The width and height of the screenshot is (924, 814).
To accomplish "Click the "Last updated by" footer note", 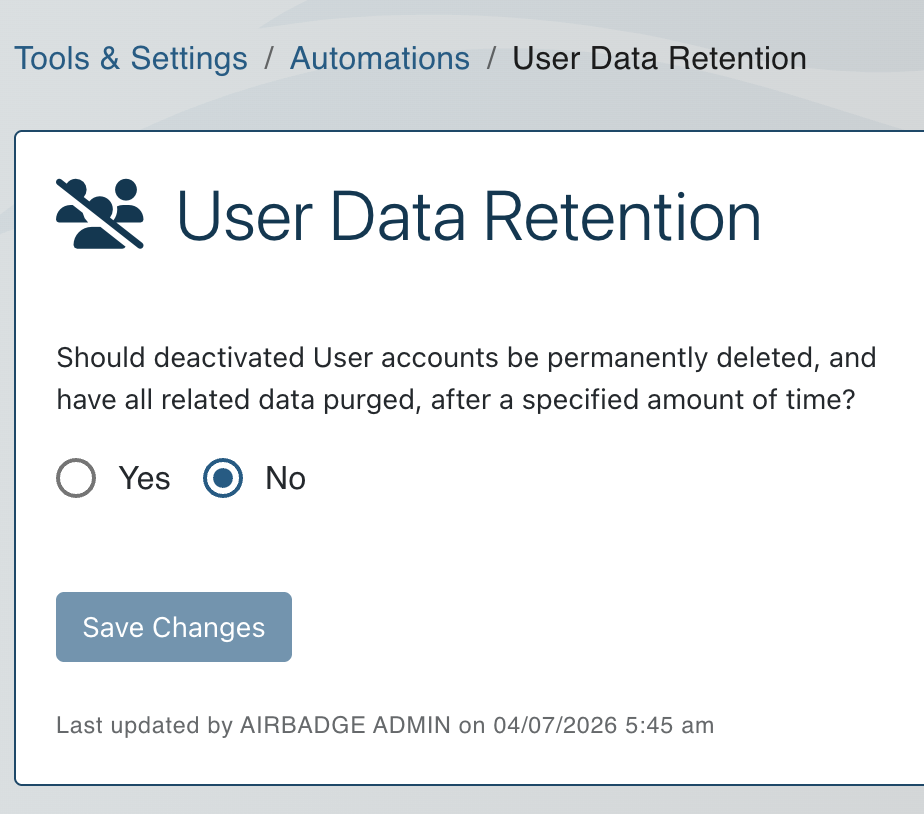I will (144, 725).
